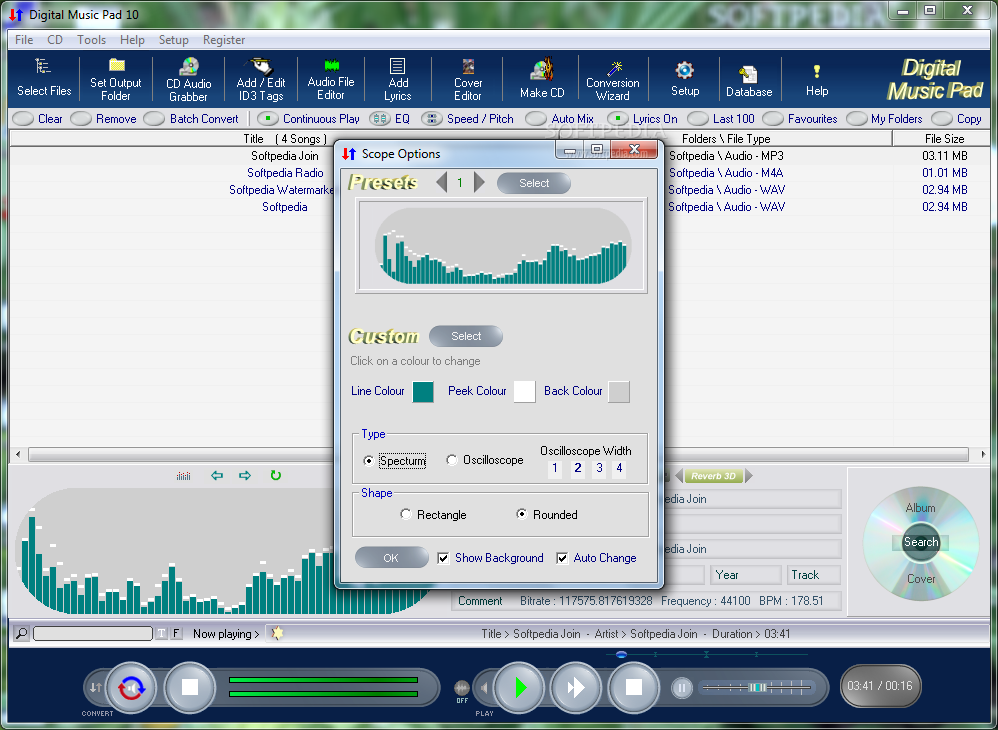Click the Custom Select button
Screen dimensions: 998x730
466,336
